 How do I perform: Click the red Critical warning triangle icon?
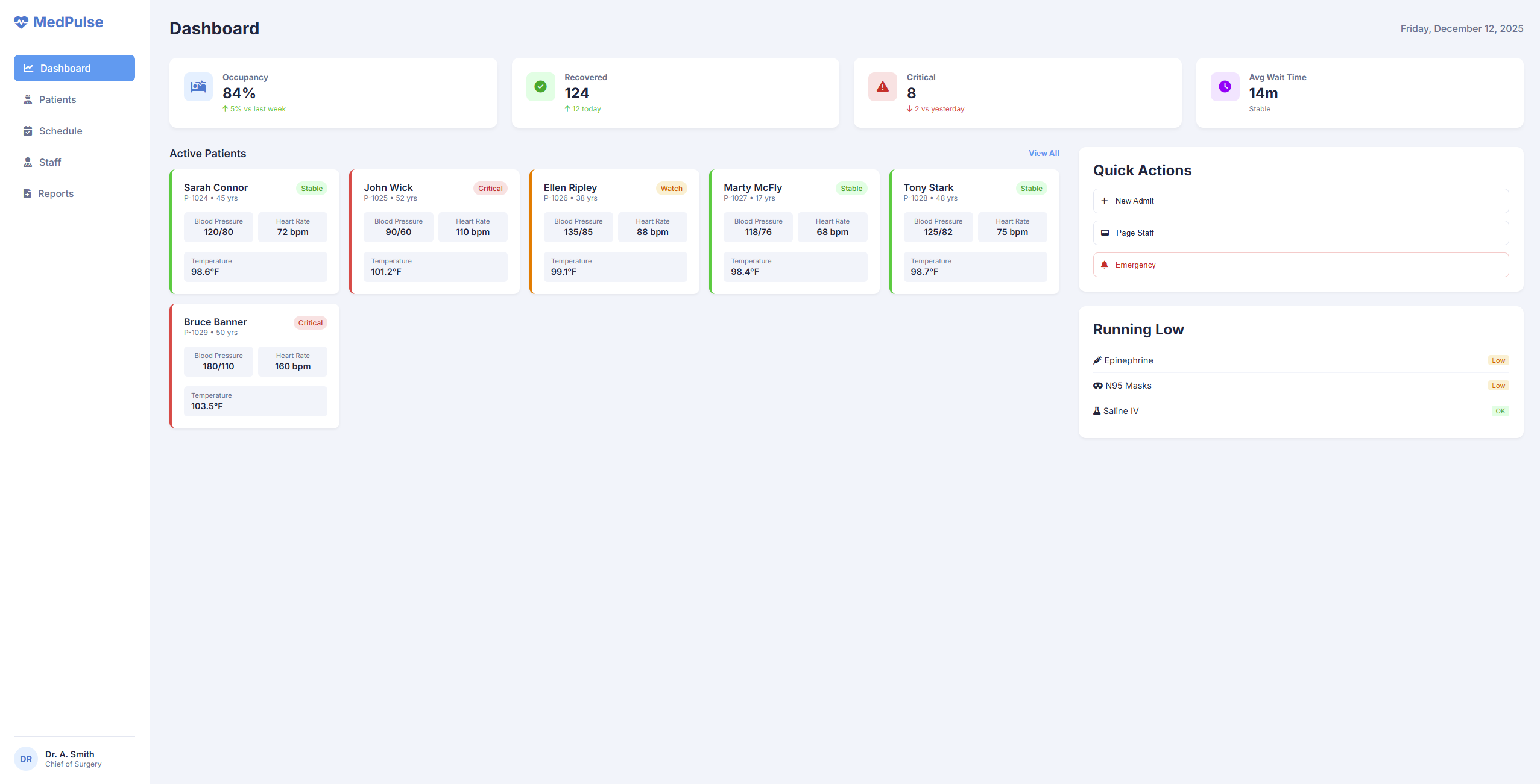coord(882,87)
